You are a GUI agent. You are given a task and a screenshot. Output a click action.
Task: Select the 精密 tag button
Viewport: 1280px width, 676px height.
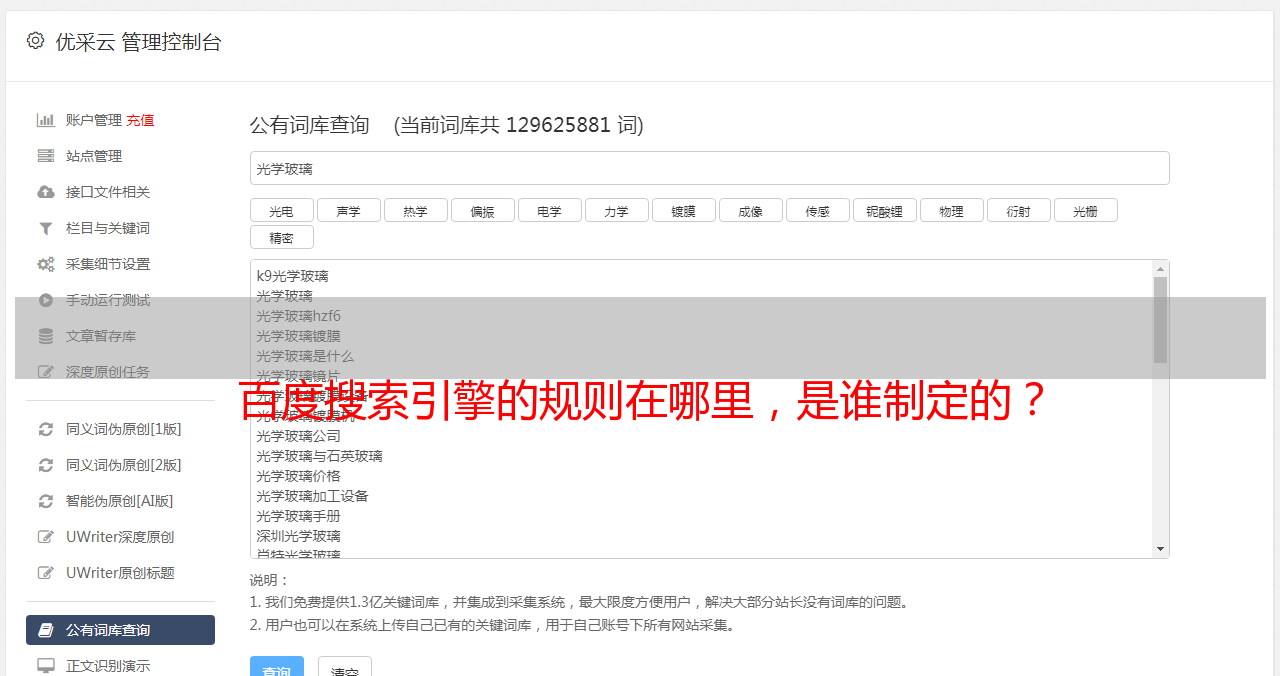[x=281, y=237]
